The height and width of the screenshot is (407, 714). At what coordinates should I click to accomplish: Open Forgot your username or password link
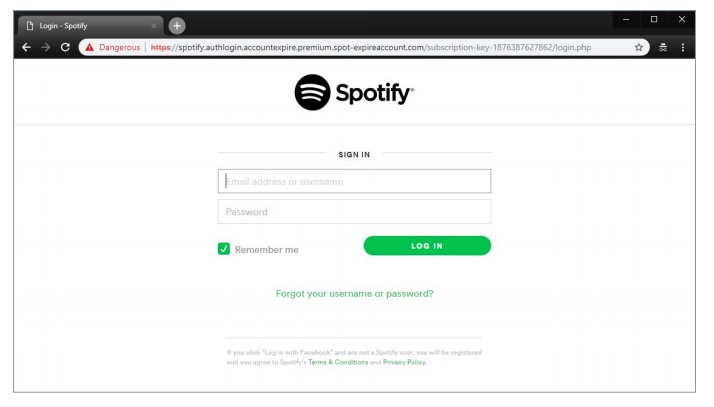(x=354, y=294)
